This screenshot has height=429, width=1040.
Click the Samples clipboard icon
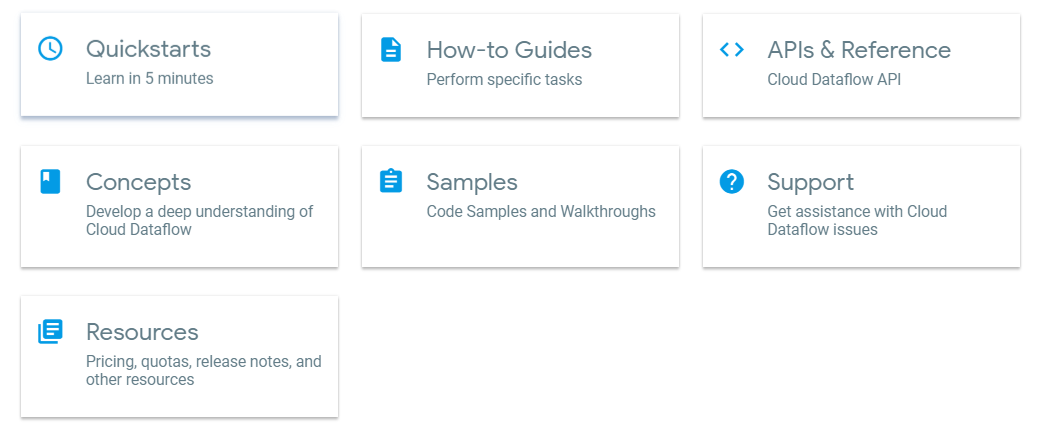coord(391,181)
